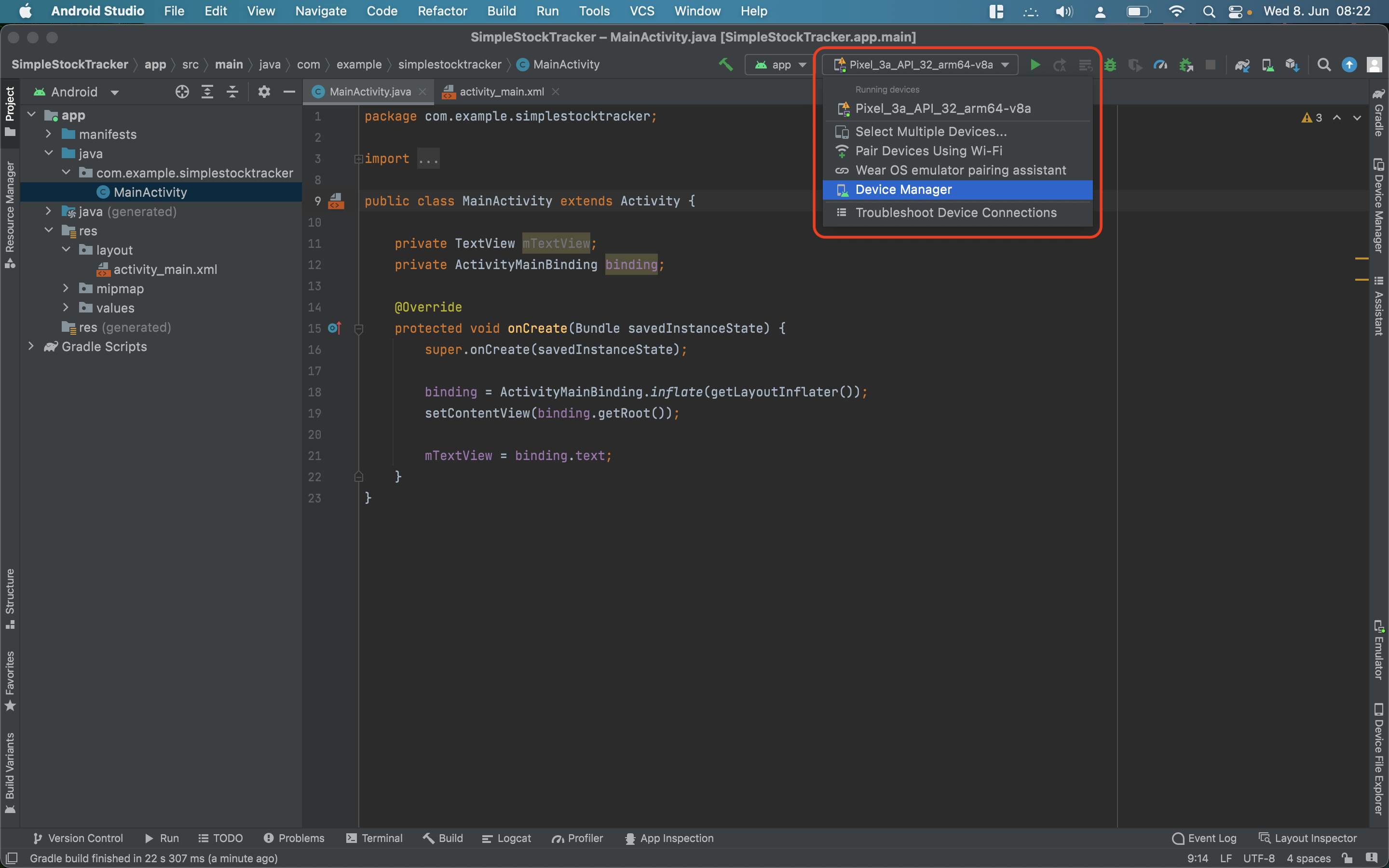Click the Make Project hammer icon

coord(725,64)
